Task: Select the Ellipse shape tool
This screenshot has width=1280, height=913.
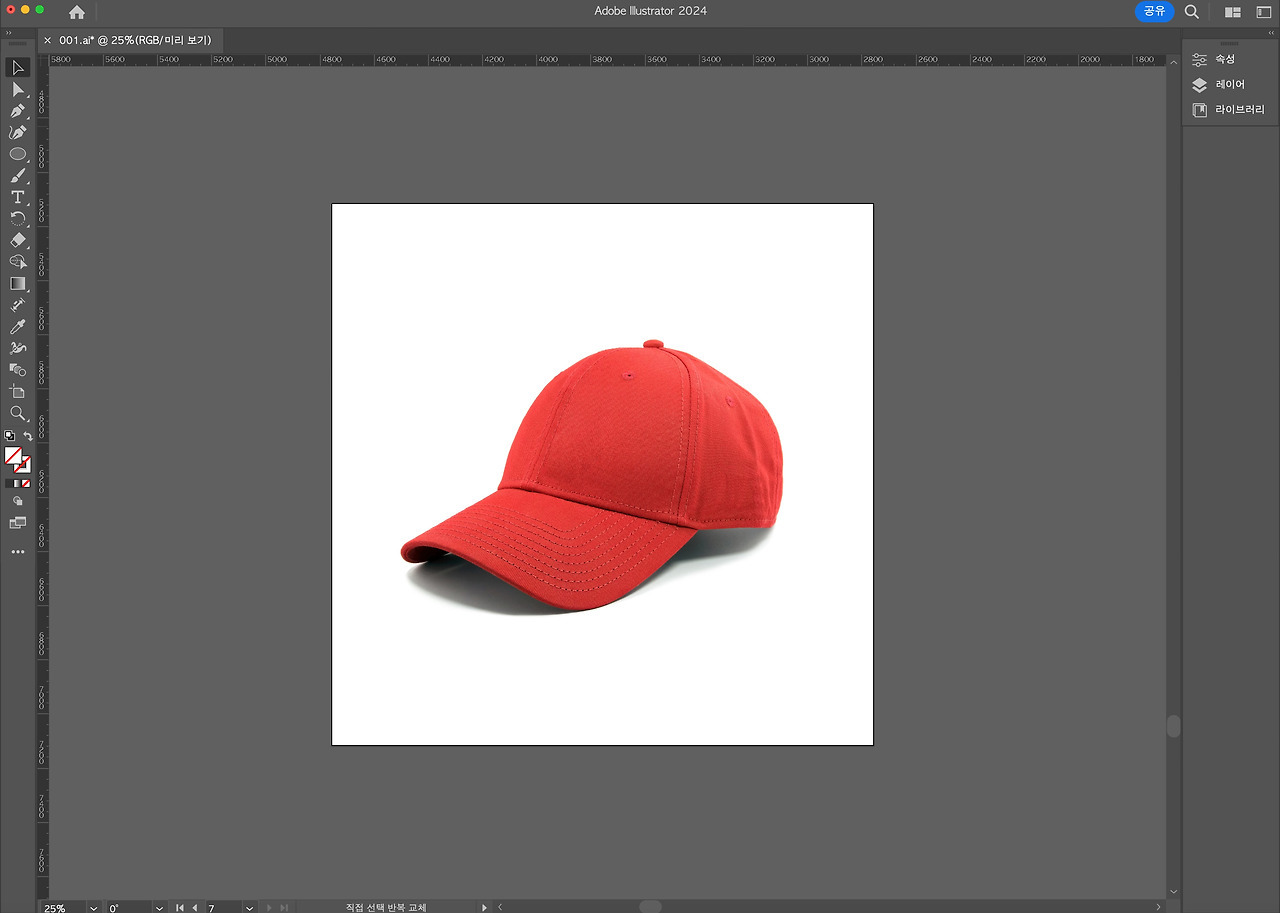Action: coord(18,154)
